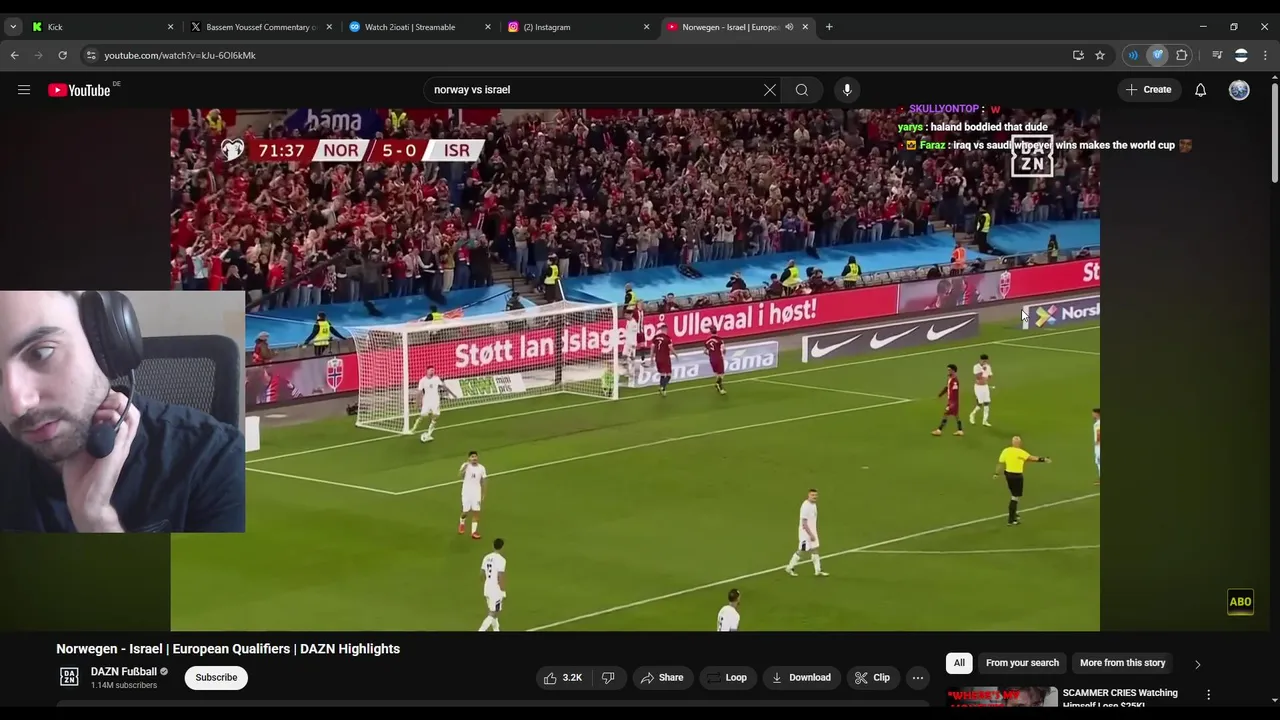Open the SCAMMER CRIES video thumbnail
The height and width of the screenshot is (720, 1280).
(1001, 696)
